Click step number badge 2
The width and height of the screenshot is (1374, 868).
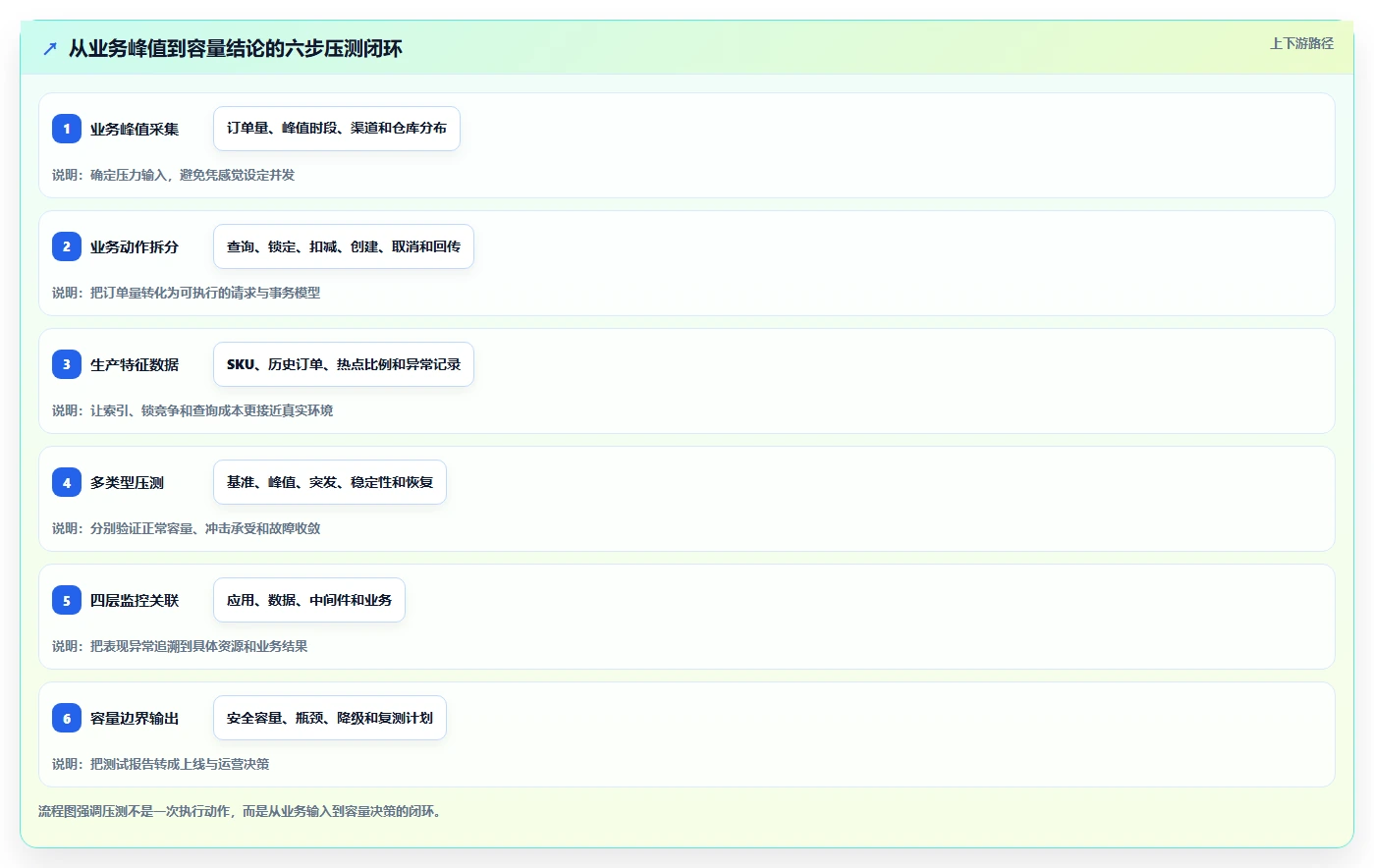coord(67,246)
